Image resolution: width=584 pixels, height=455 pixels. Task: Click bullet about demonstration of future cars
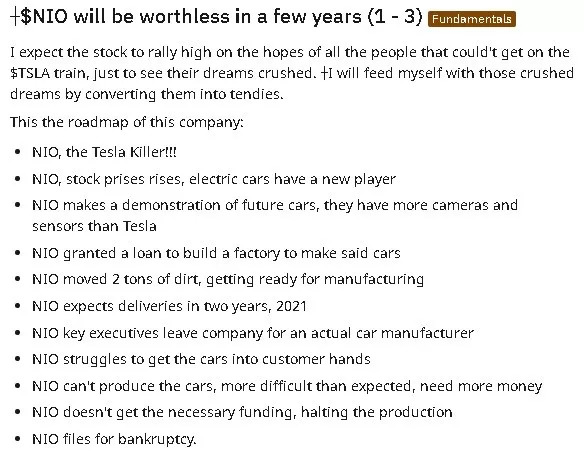coord(275,206)
